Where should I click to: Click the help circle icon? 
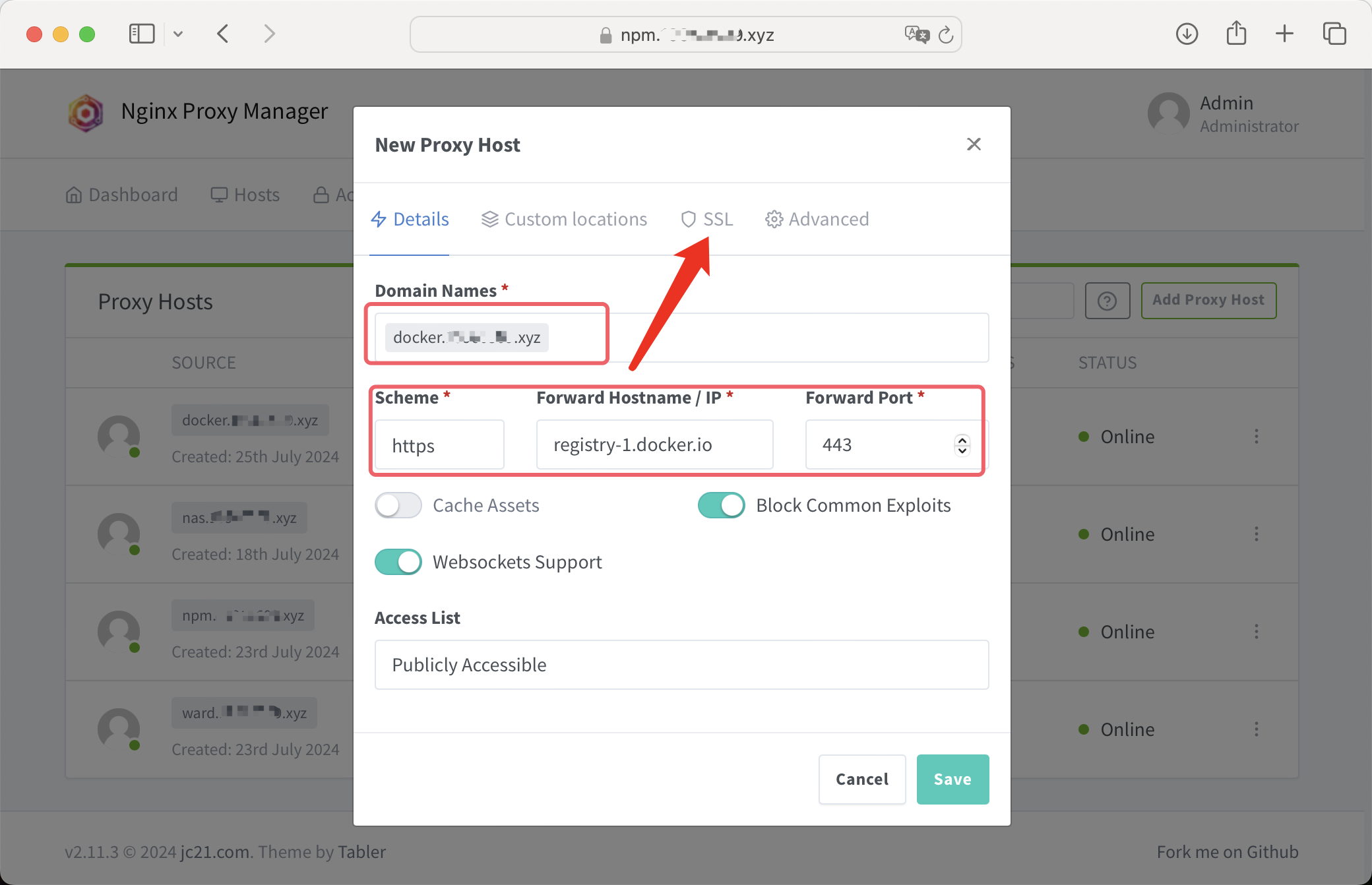point(1106,299)
